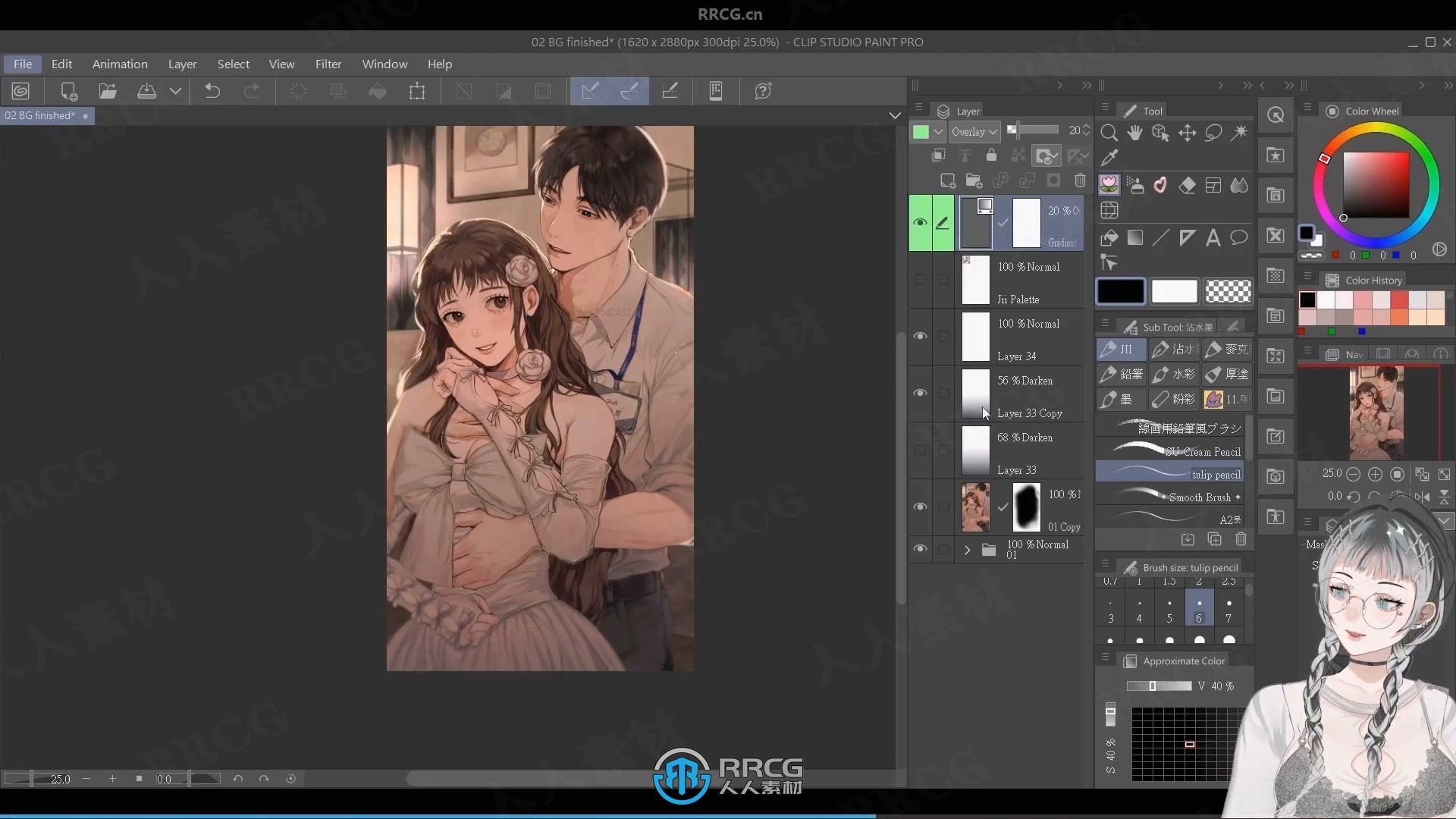This screenshot has width=1456, height=819.
Task: Expand the 01 layer folder
Action: 967,550
